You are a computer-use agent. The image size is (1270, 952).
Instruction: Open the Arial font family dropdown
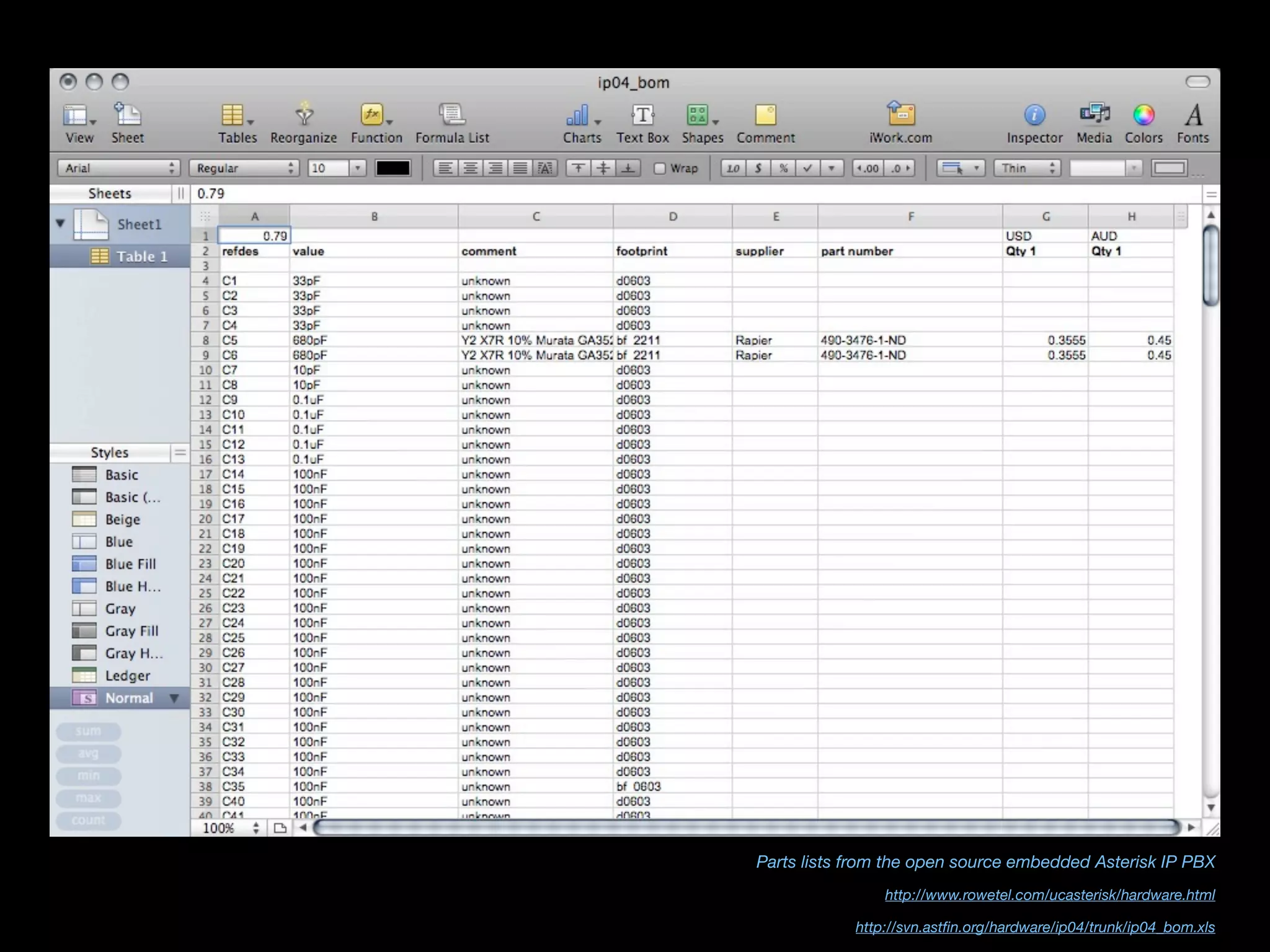118,169
